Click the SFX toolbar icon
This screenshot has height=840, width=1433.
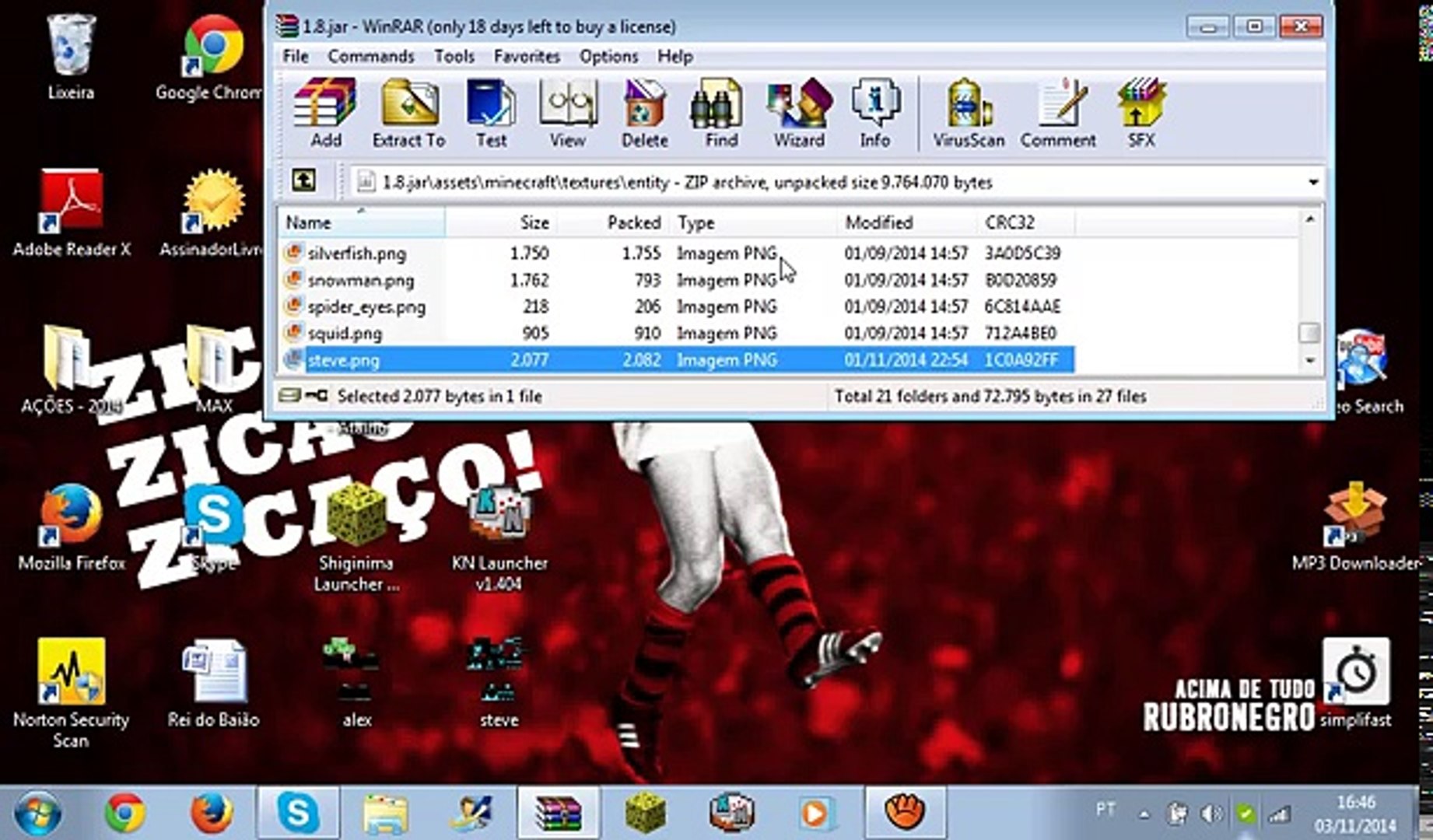1141,114
